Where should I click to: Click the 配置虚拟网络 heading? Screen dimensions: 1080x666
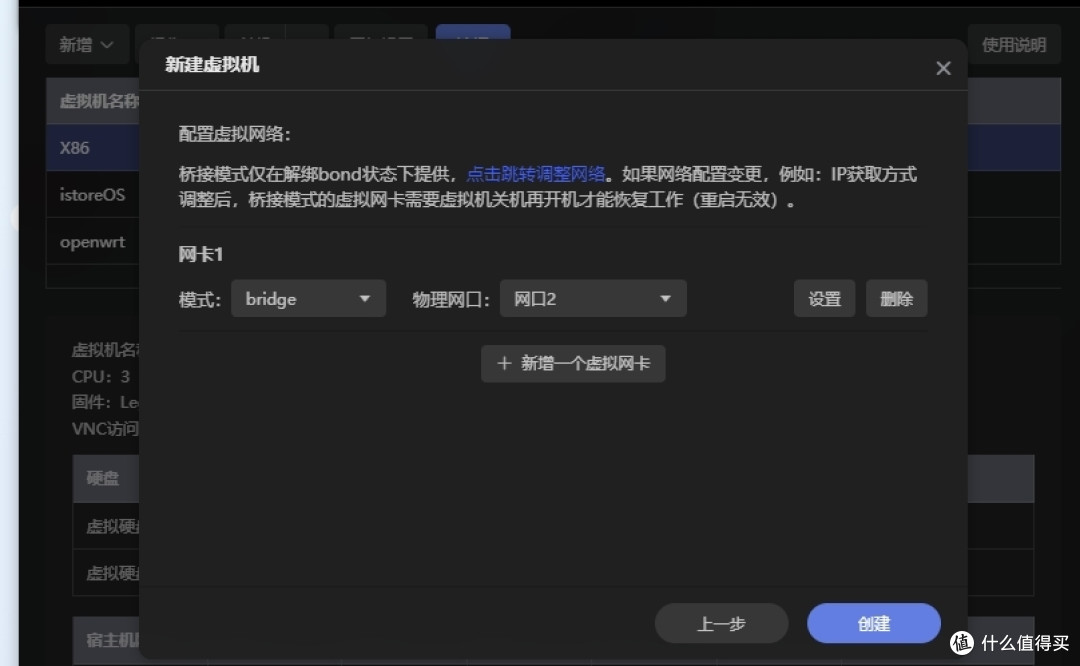tap(234, 134)
